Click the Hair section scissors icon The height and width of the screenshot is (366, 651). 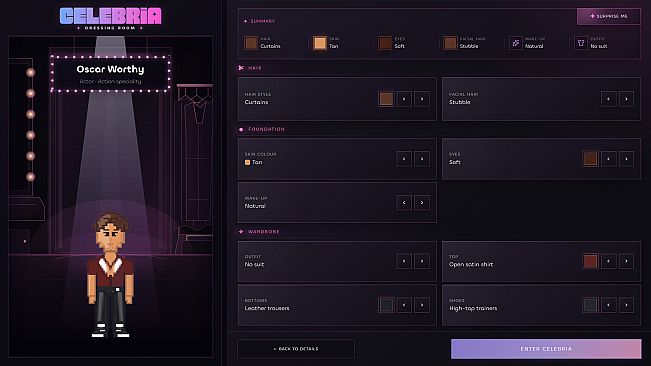[241, 68]
